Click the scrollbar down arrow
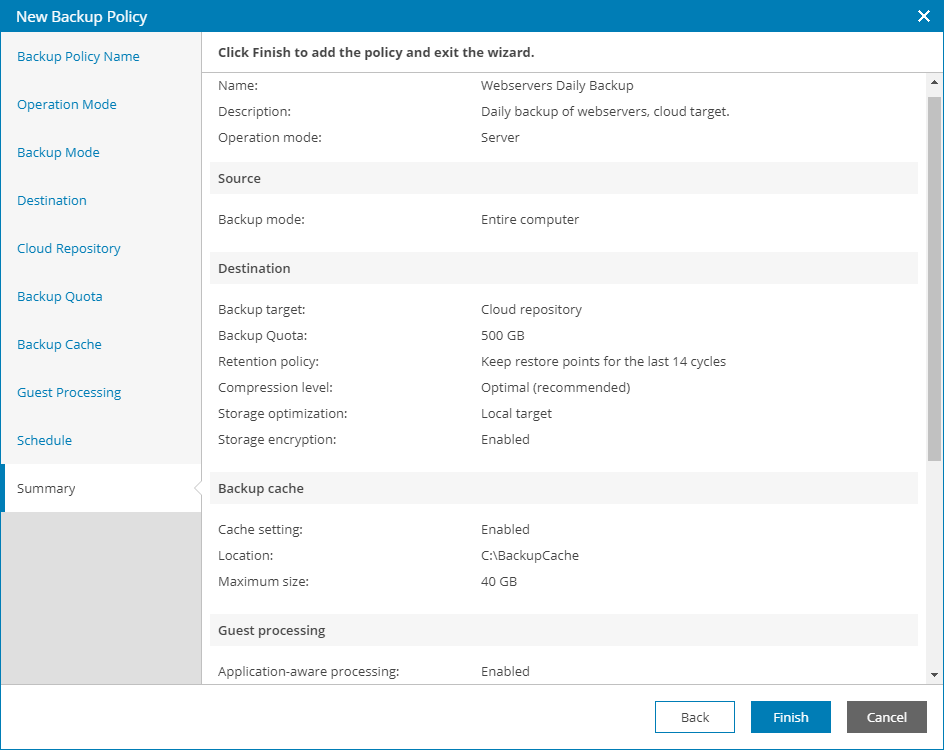Viewport: 944px width, 750px height. [x=934, y=675]
